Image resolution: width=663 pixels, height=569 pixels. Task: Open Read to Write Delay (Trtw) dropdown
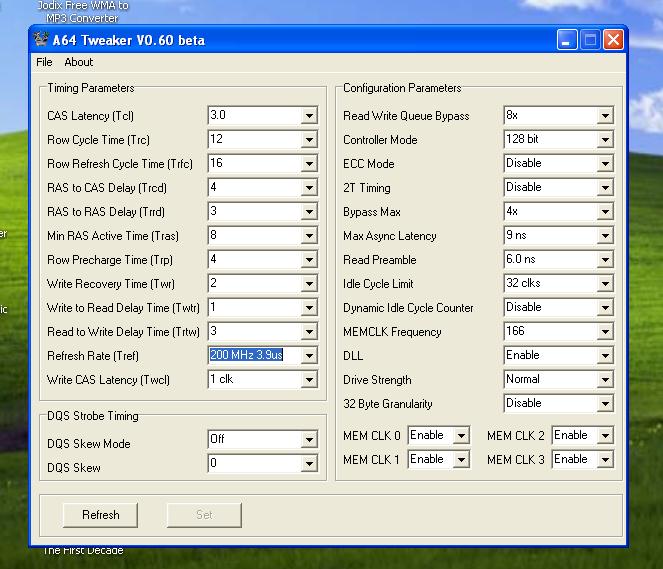click(x=309, y=332)
